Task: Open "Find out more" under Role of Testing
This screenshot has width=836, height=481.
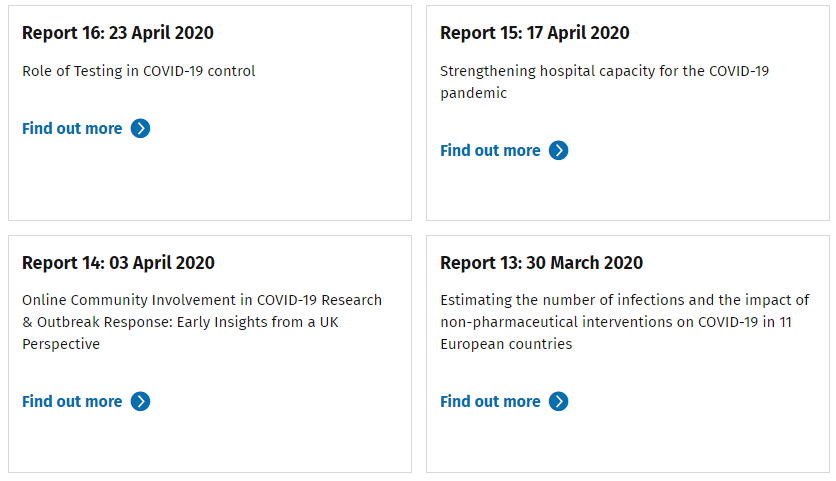Action: click(x=72, y=128)
